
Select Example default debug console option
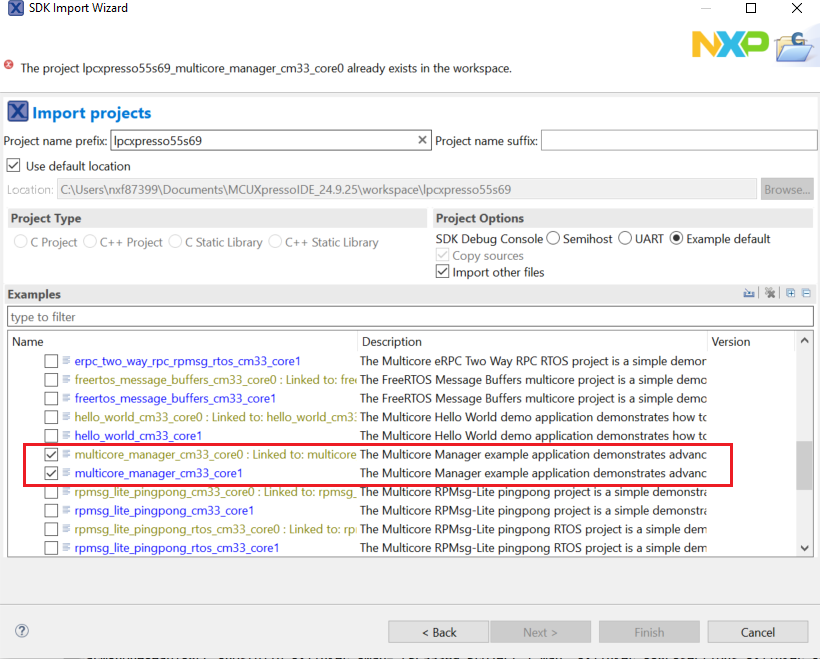pyautogui.click(x=676, y=238)
